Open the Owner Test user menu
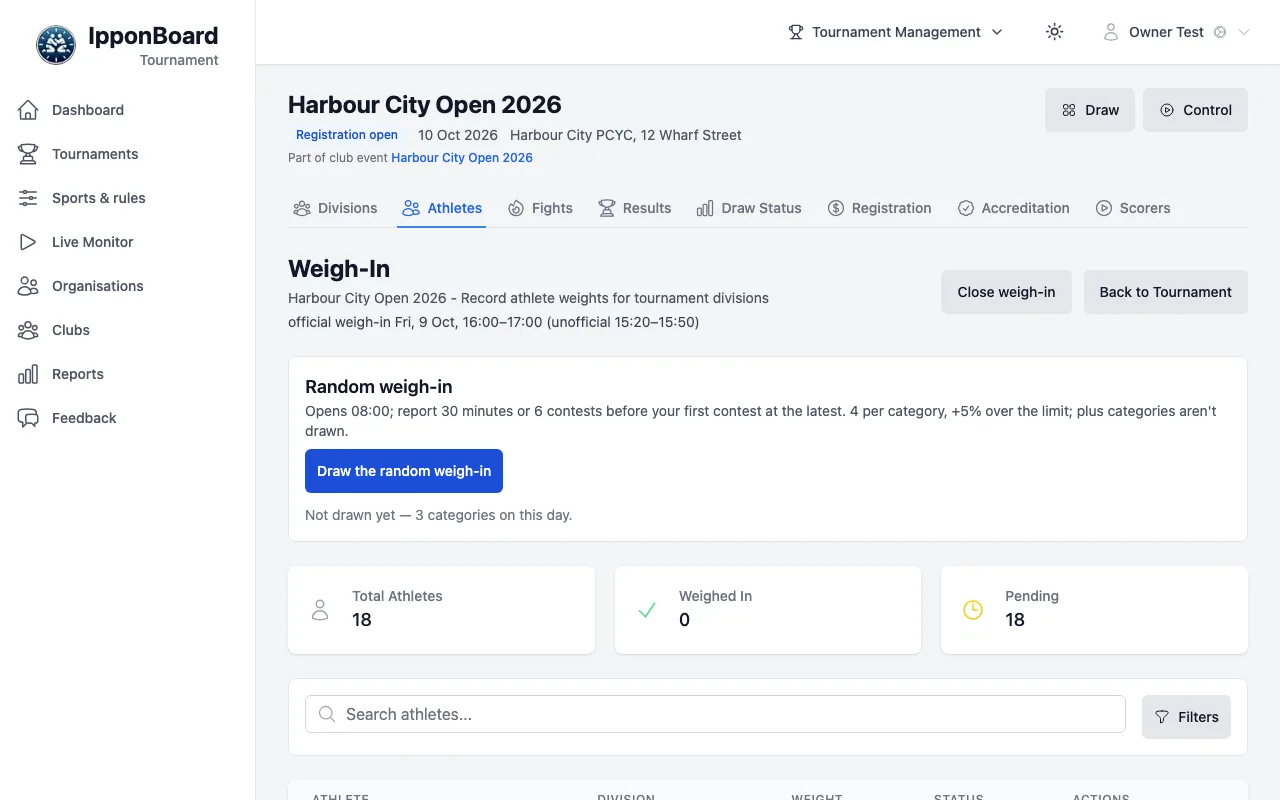 (1176, 32)
